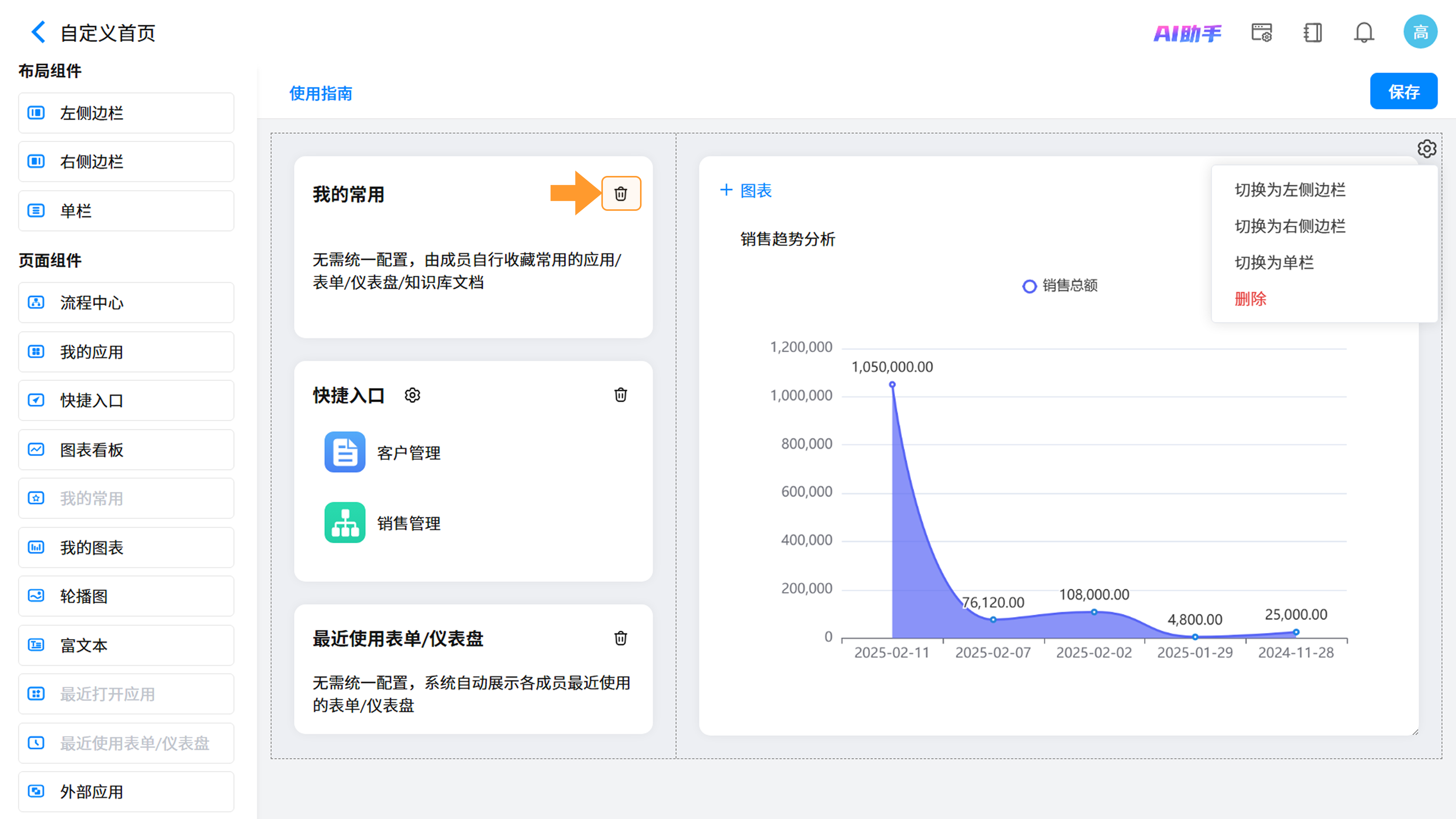Click the disabled 最近打开应用 component
The width and height of the screenshot is (1456, 819).
click(126, 693)
